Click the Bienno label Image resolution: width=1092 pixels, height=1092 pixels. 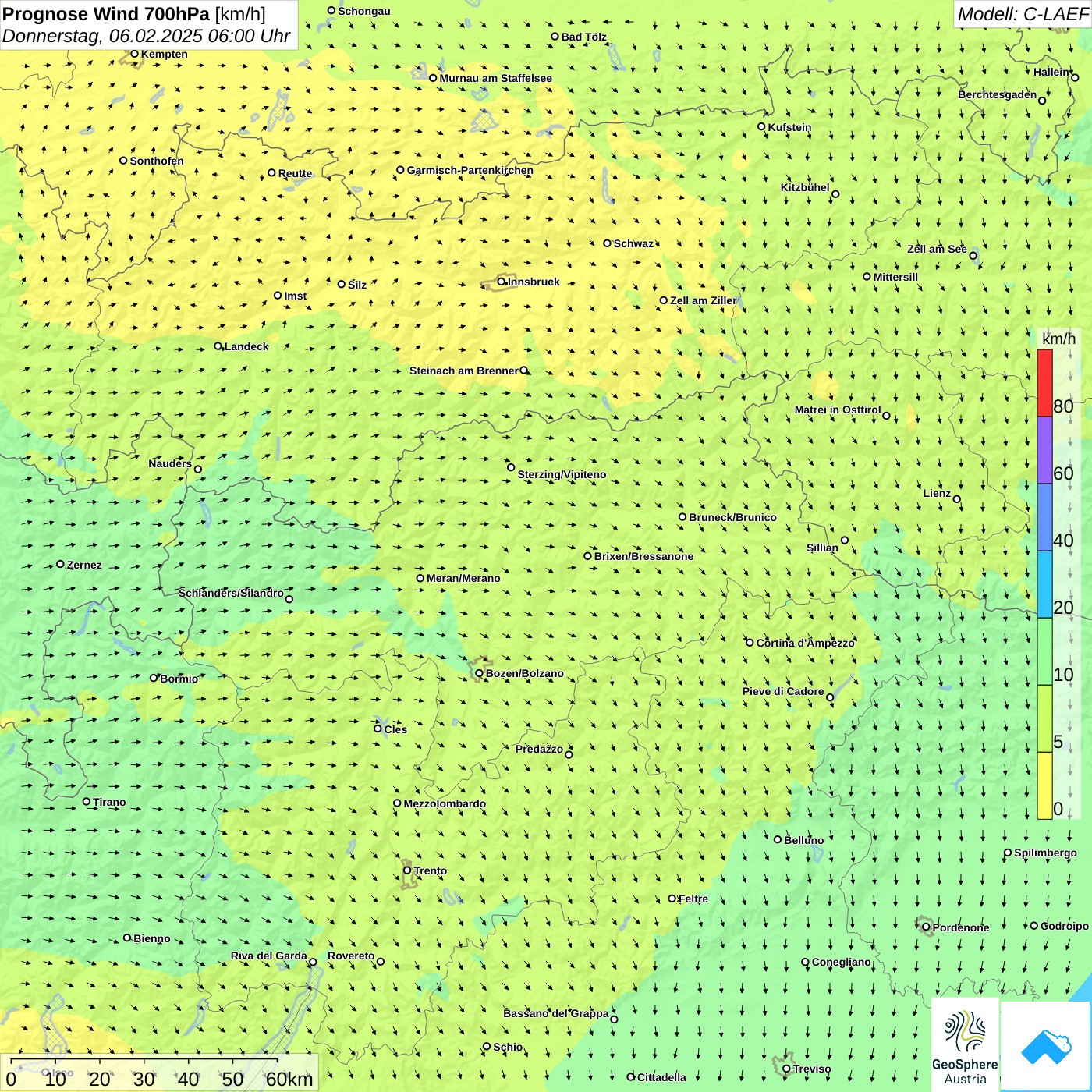(x=152, y=938)
